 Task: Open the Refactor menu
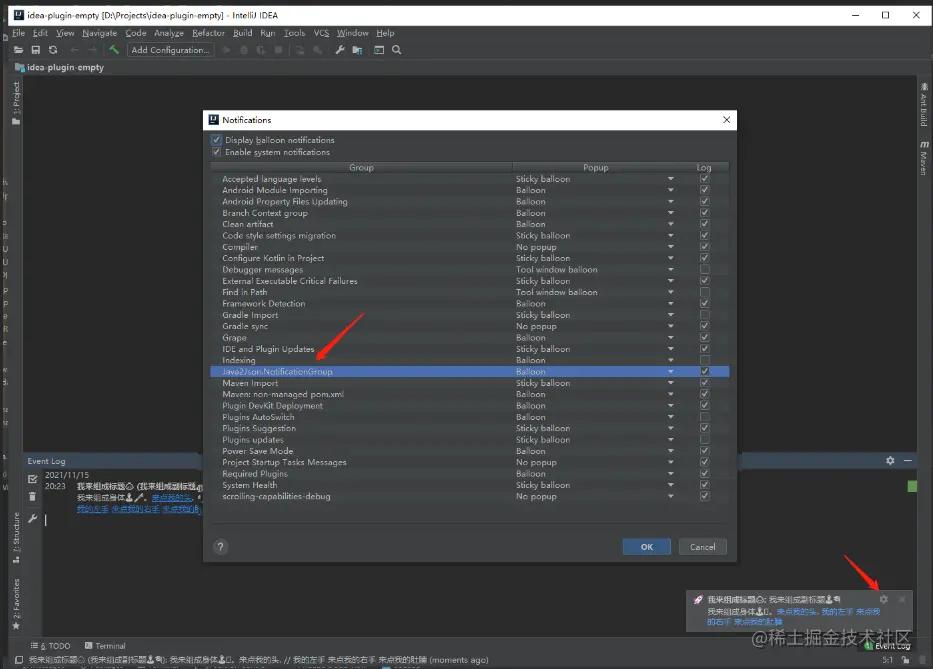(208, 33)
